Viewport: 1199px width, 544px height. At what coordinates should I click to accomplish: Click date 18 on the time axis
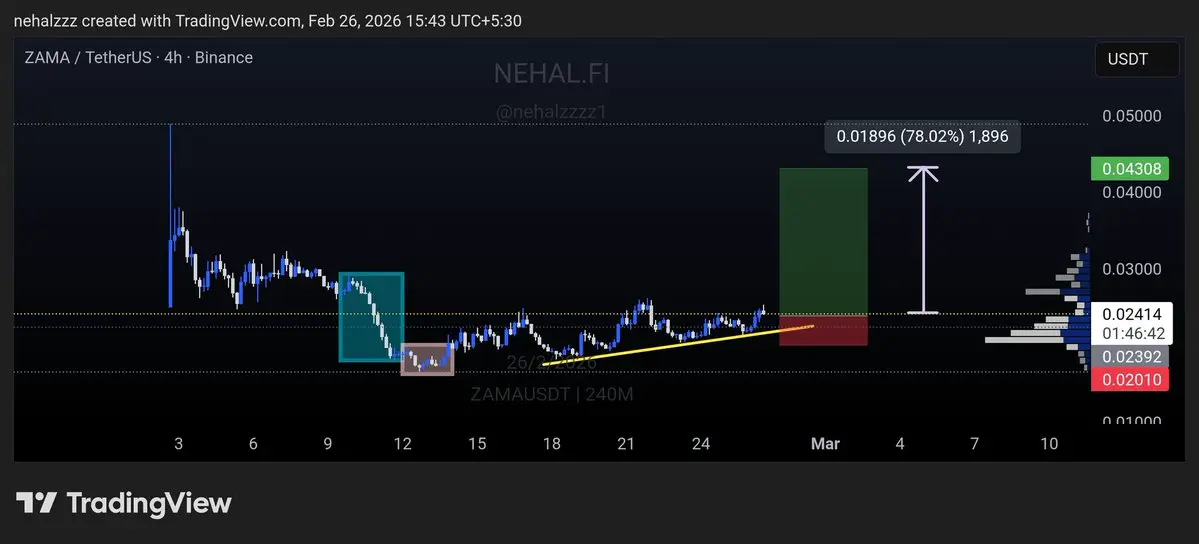pos(551,444)
